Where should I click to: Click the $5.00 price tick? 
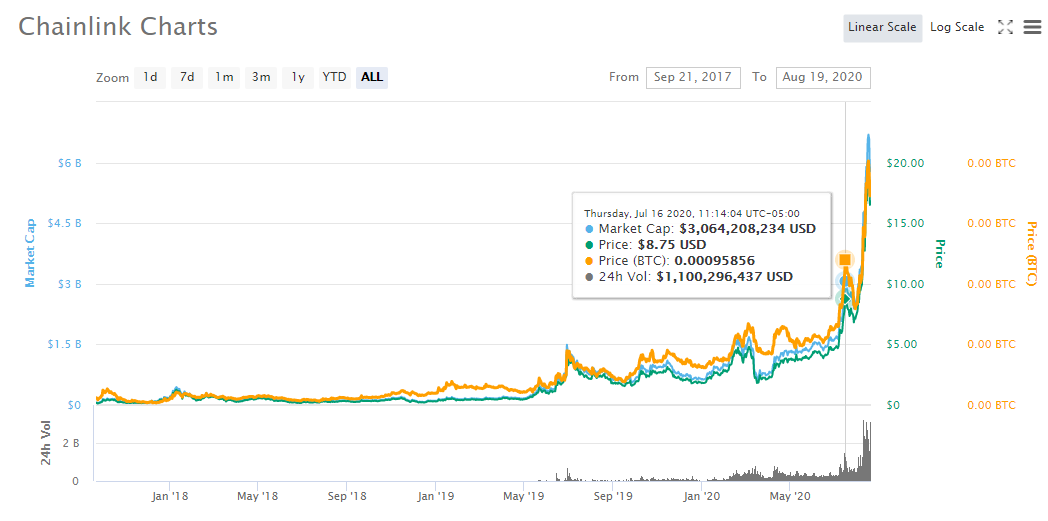click(x=902, y=344)
